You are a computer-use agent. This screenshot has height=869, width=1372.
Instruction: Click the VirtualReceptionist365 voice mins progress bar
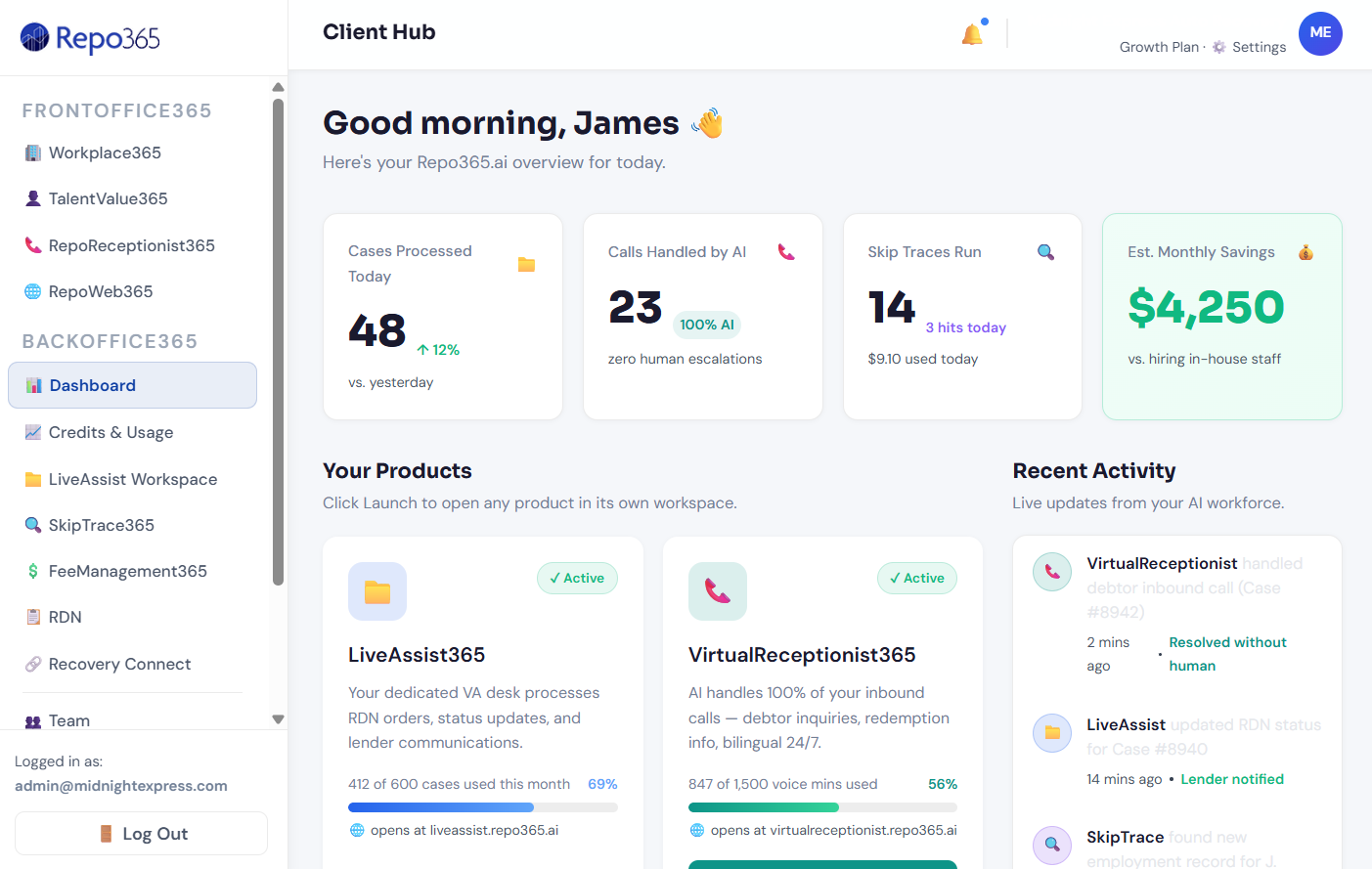coord(821,807)
